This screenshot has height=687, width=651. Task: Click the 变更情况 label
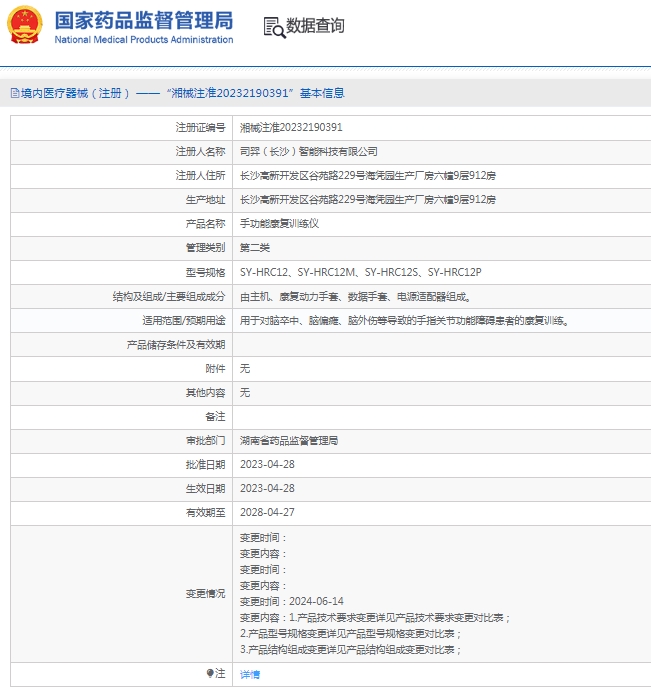[x=205, y=594]
